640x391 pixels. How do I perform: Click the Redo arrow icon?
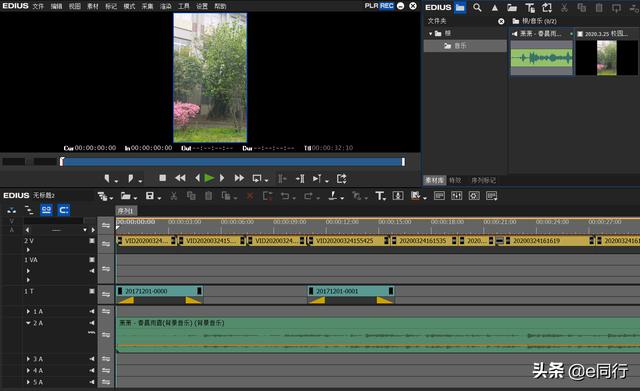(309, 196)
